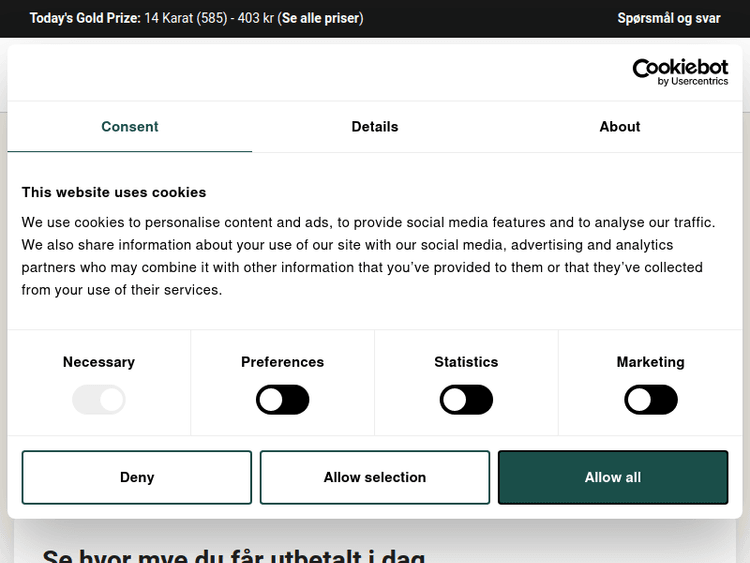The width and height of the screenshot is (750, 563).
Task: Click the Cookiebot by Usercentrics logo
Action: [x=680, y=71]
